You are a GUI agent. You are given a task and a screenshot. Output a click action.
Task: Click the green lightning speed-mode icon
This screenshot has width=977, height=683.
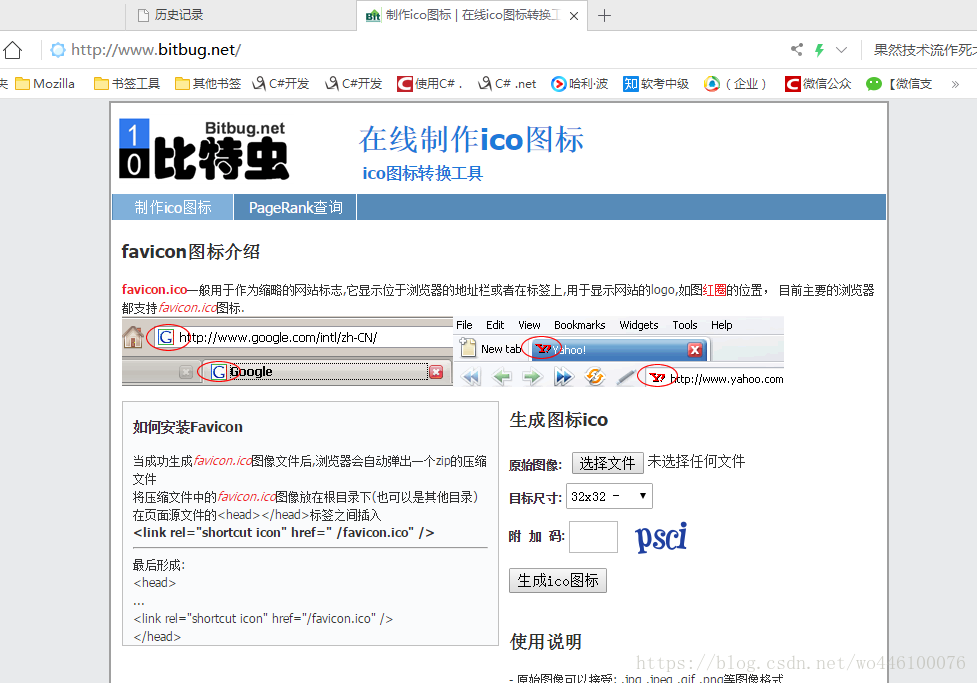(819, 50)
